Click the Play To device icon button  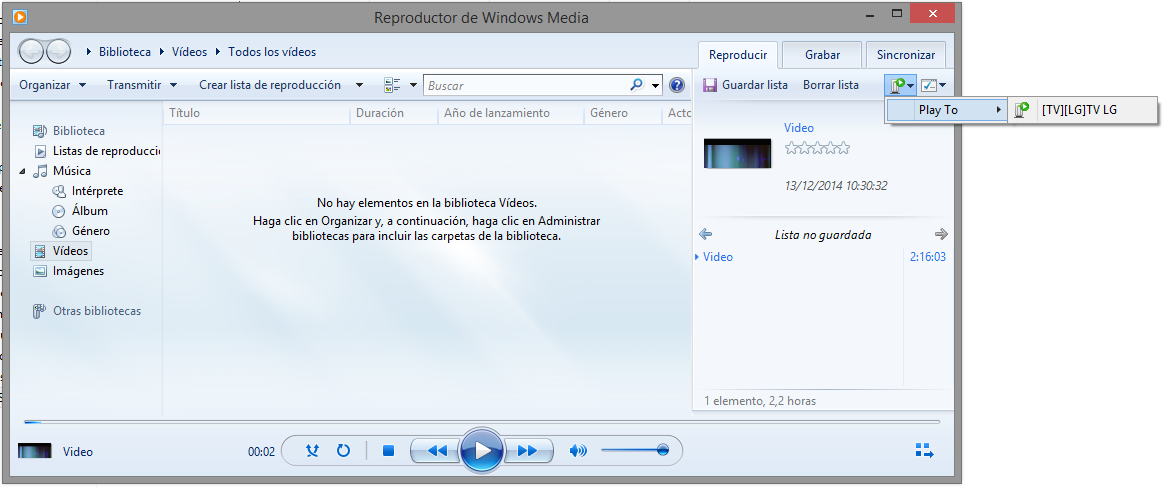(898, 85)
